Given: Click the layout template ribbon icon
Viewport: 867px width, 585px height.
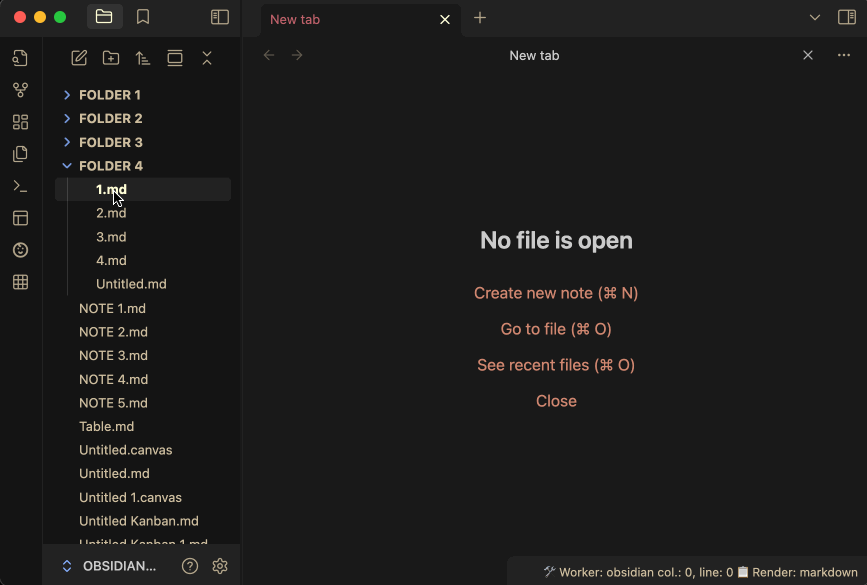Looking at the screenshot, I should [x=20, y=218].
